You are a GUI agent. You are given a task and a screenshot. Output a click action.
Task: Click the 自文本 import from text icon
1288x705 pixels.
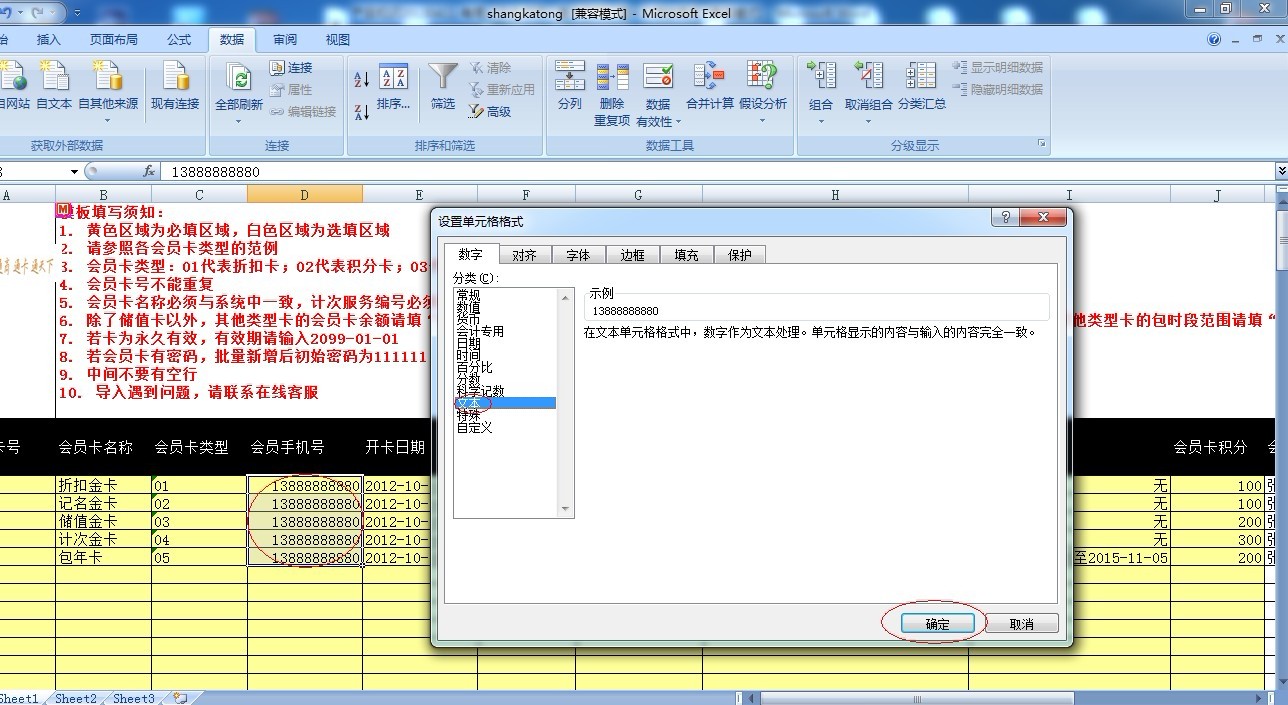point(54,78)
